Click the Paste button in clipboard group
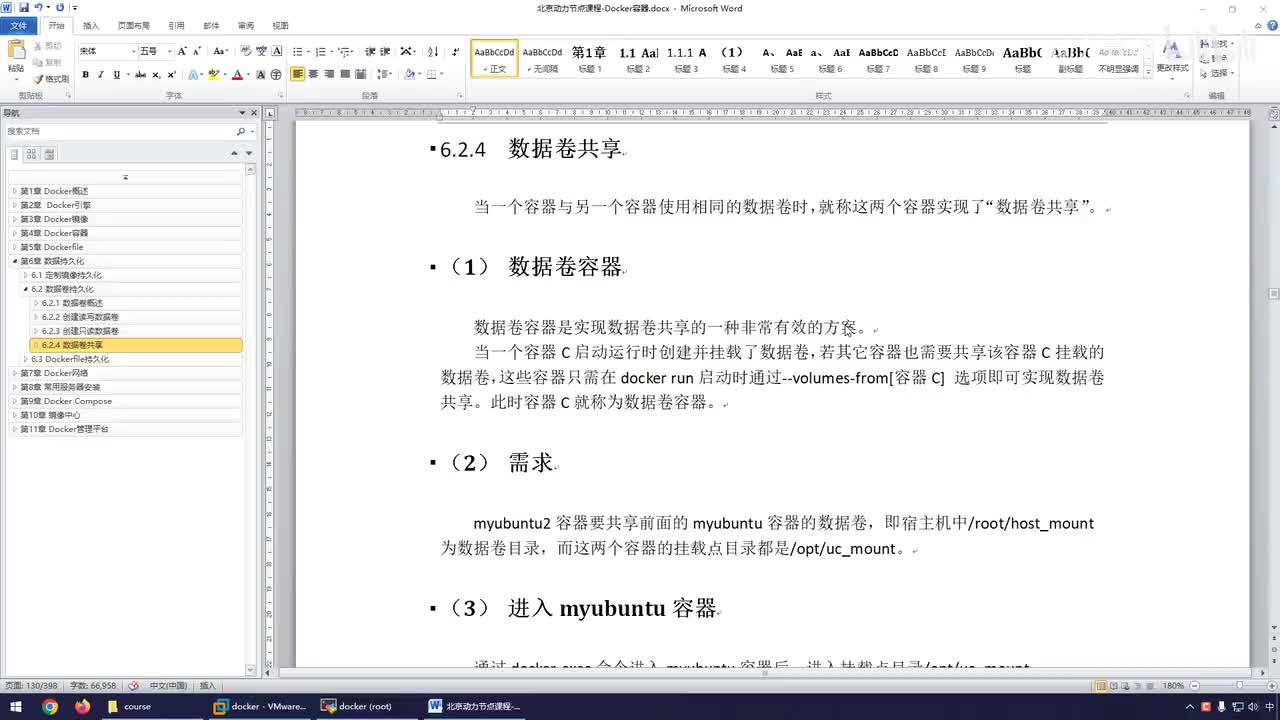Viewport: 1280px width, 720px height. pos(16,58)
